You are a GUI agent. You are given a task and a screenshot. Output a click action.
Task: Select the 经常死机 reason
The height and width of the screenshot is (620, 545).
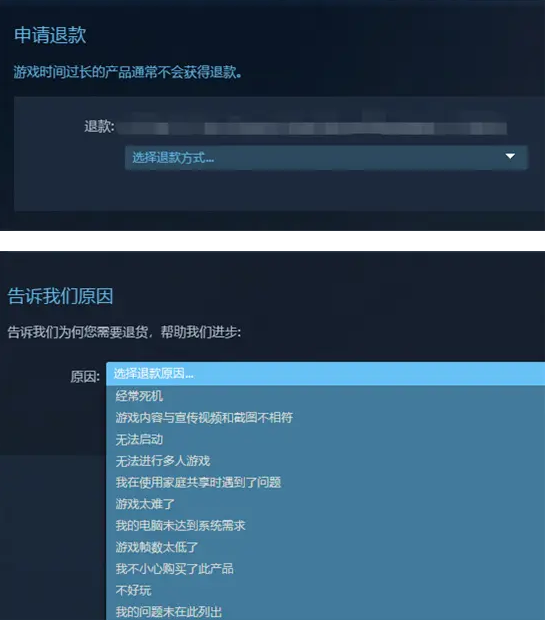coord(325,396)
